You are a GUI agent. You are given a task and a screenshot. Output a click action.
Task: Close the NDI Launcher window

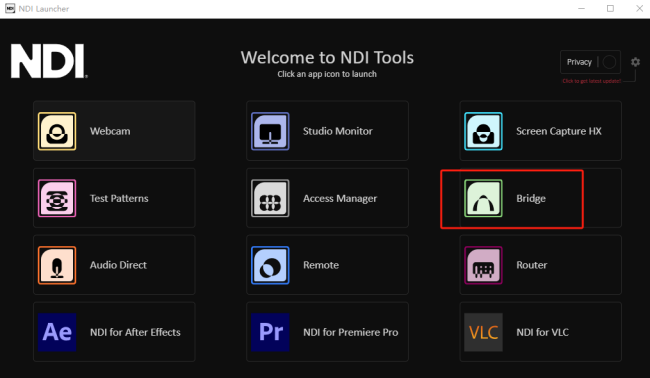639,8
